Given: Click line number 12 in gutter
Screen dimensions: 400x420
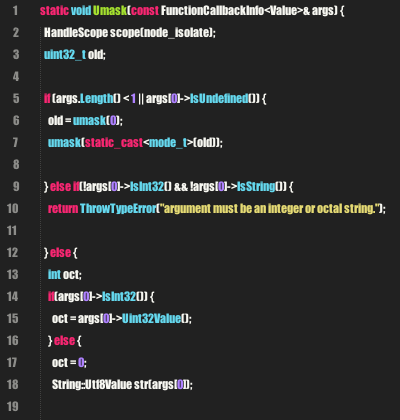Looking at the screenshot, I should click(12, 253).
